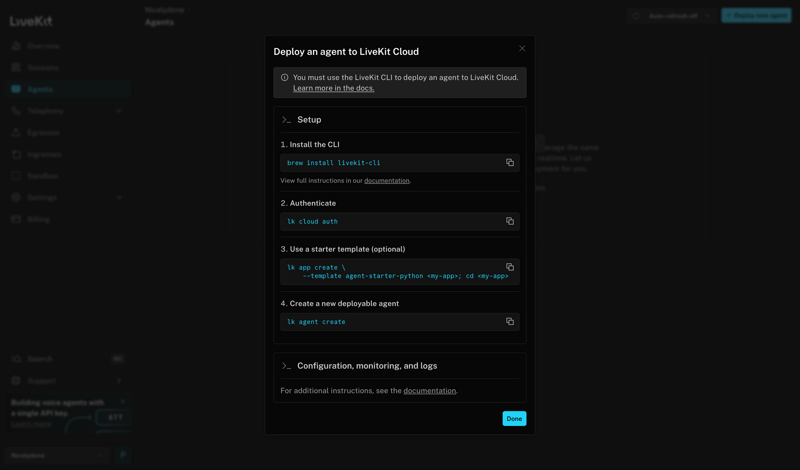Expand the Settings chevron in sidebar
Image resolution: width=800 pixels, height=470 pixels.
pos(119,197)
